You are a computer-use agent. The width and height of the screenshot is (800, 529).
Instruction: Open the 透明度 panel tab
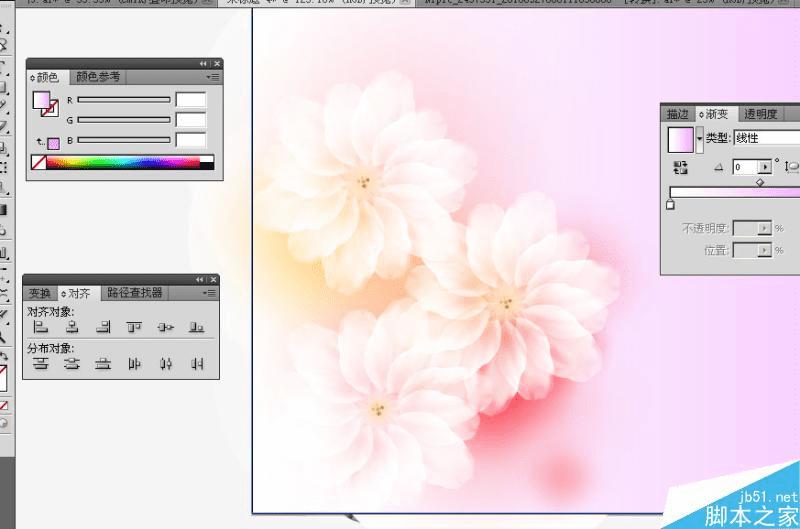click(x=761, y=114)
